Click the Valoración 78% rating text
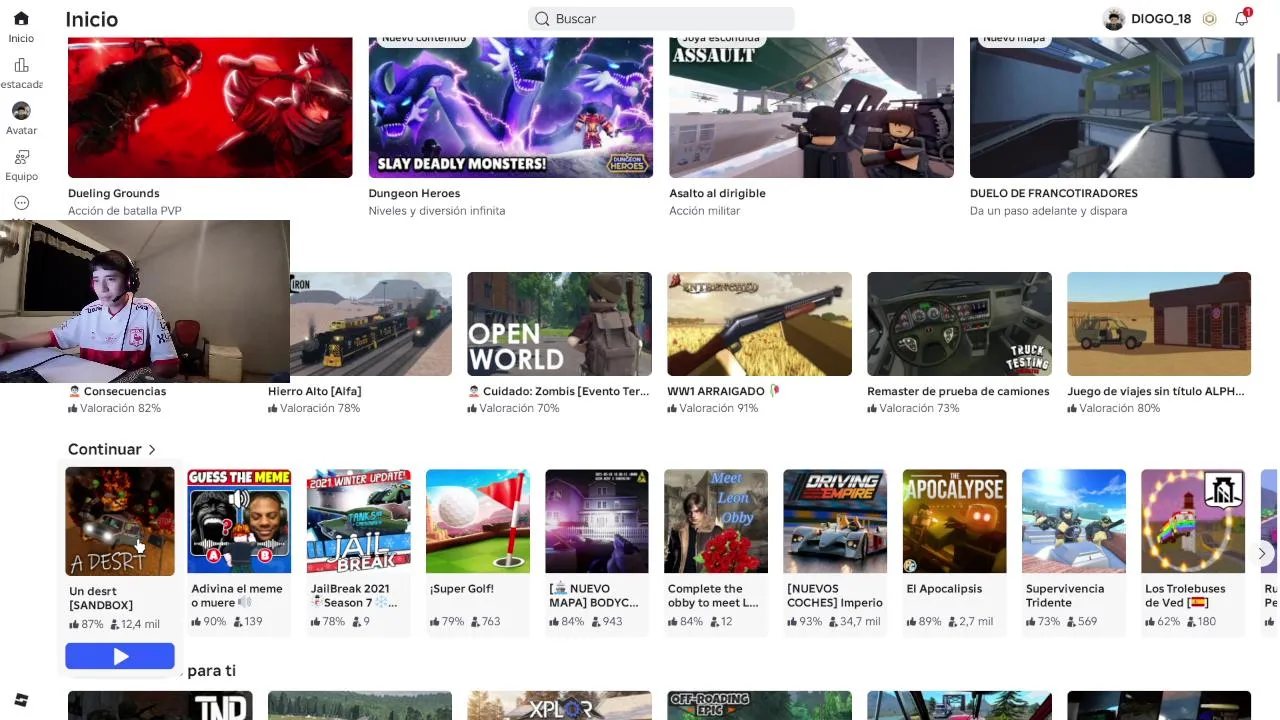This screenshot has width=1280, height=720. (320, 408)
